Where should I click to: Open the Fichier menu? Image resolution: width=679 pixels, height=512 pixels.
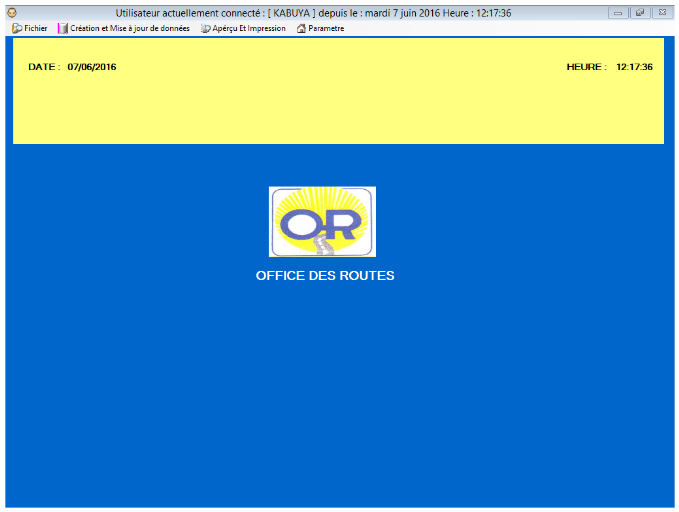[x=30, y=29]
